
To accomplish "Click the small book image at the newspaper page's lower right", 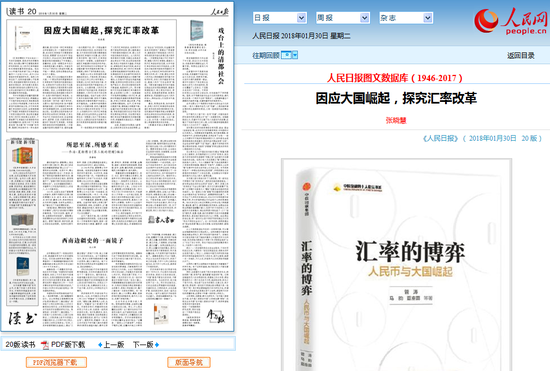I will click(161, 314).
